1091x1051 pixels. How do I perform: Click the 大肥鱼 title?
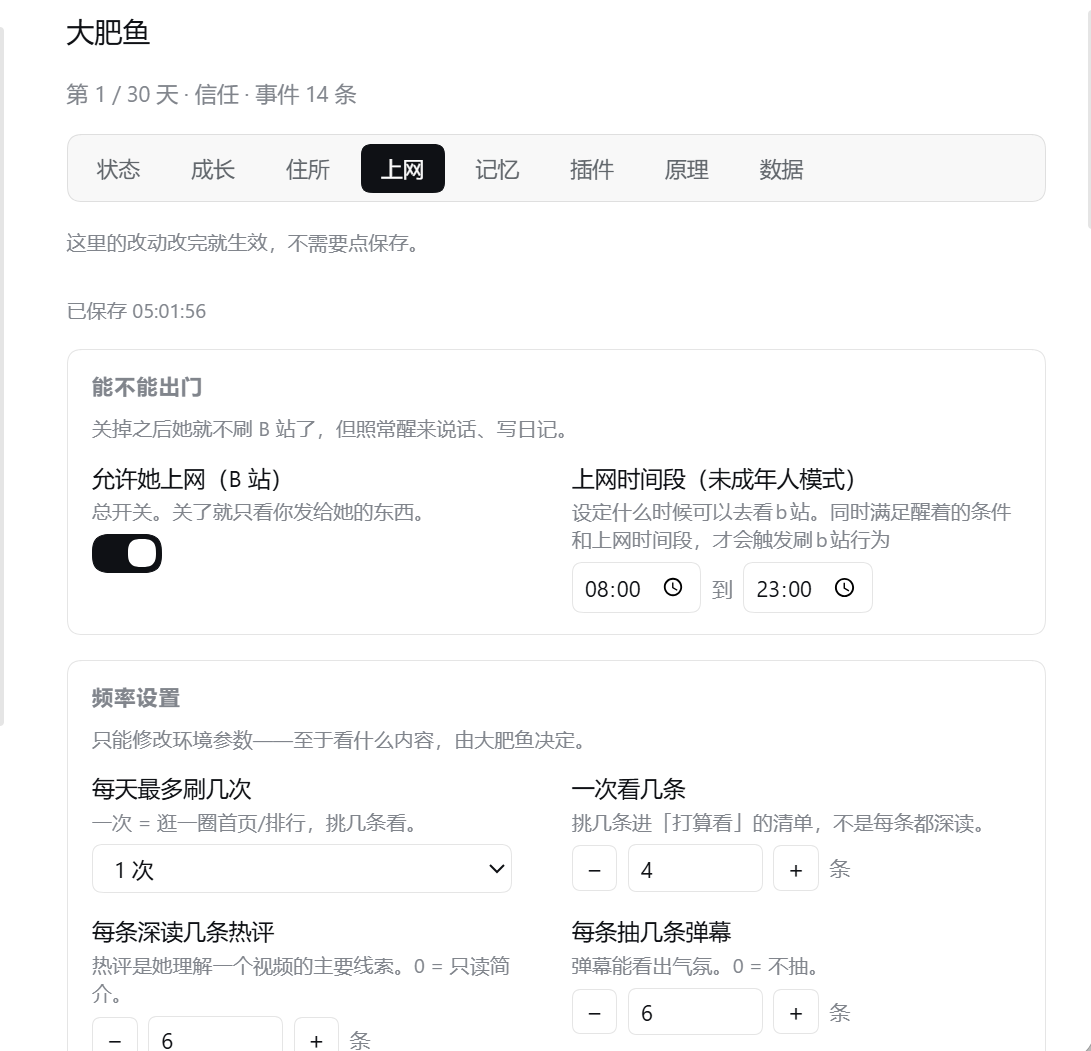click(x=108, y=33)
